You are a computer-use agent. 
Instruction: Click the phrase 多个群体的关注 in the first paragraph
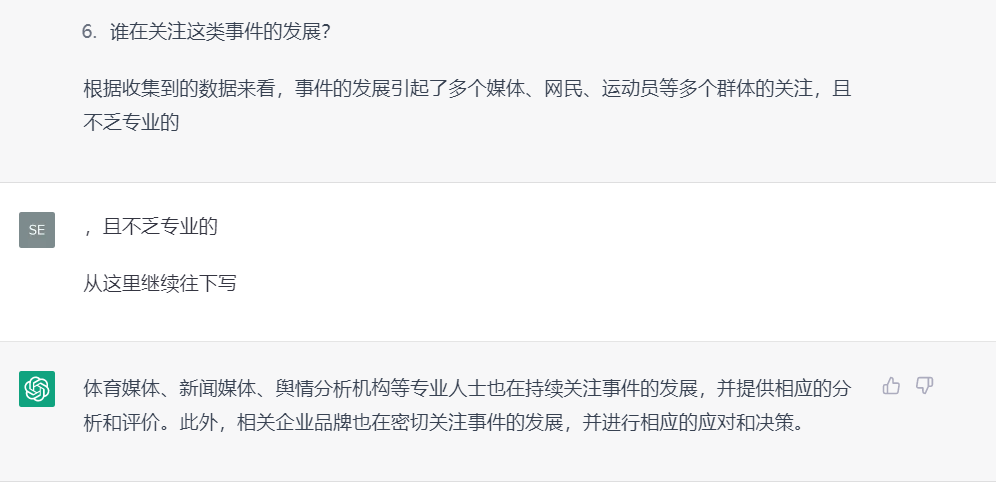[x=746, y=89]
